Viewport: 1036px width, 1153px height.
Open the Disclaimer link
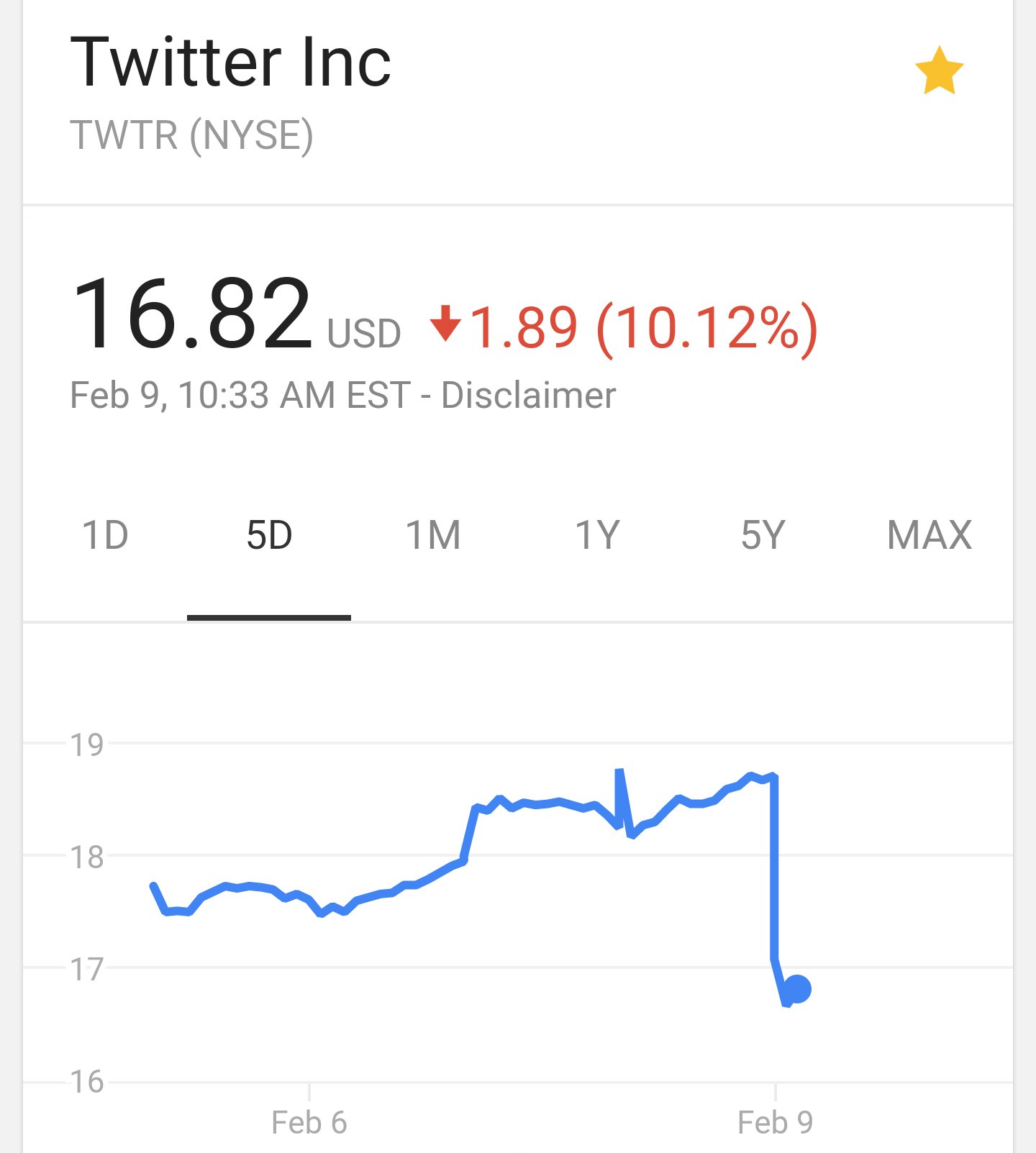[529, 395]
